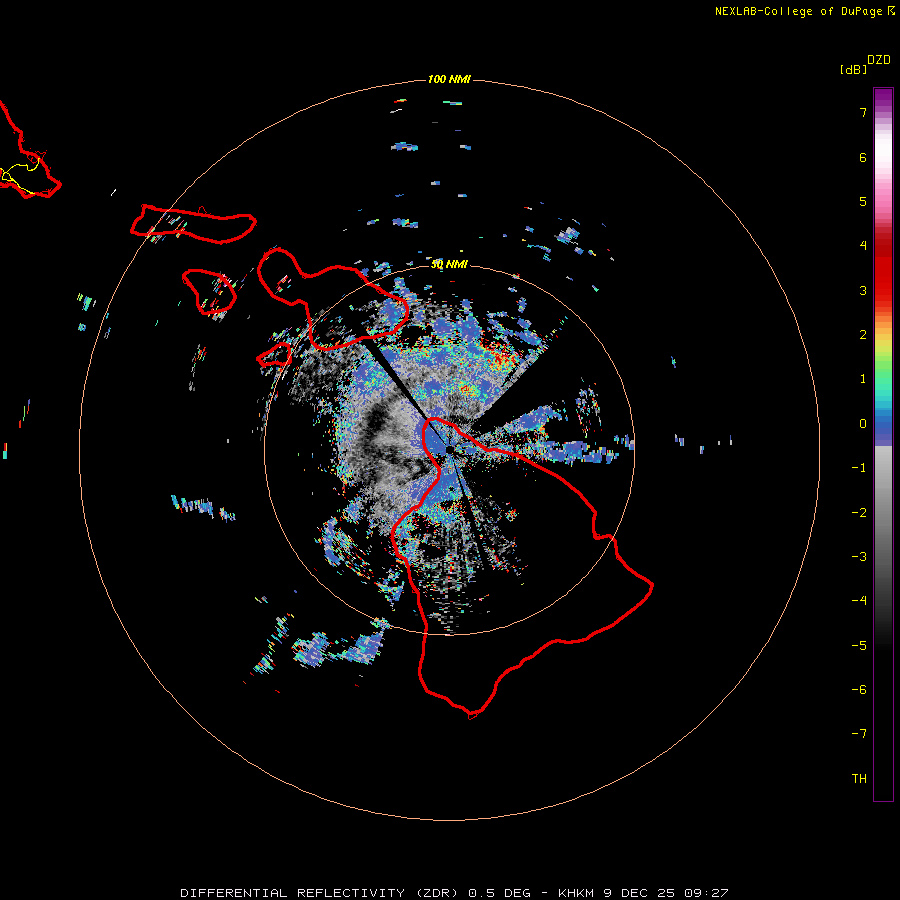The width and height of the screenshot is (900, 900).
Task: Click the radar site center dot
Action: coord(449,449)
